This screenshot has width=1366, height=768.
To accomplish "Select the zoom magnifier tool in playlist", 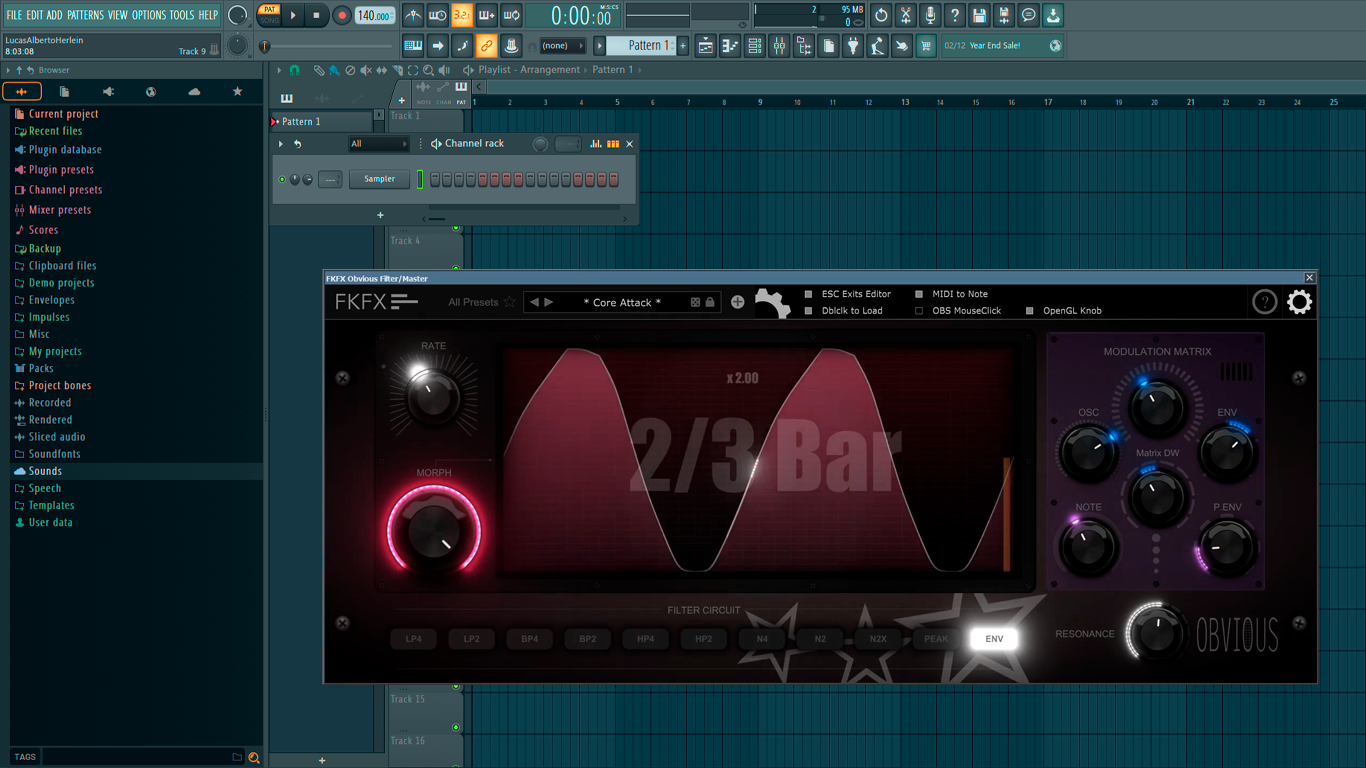I will pos(428,70).
